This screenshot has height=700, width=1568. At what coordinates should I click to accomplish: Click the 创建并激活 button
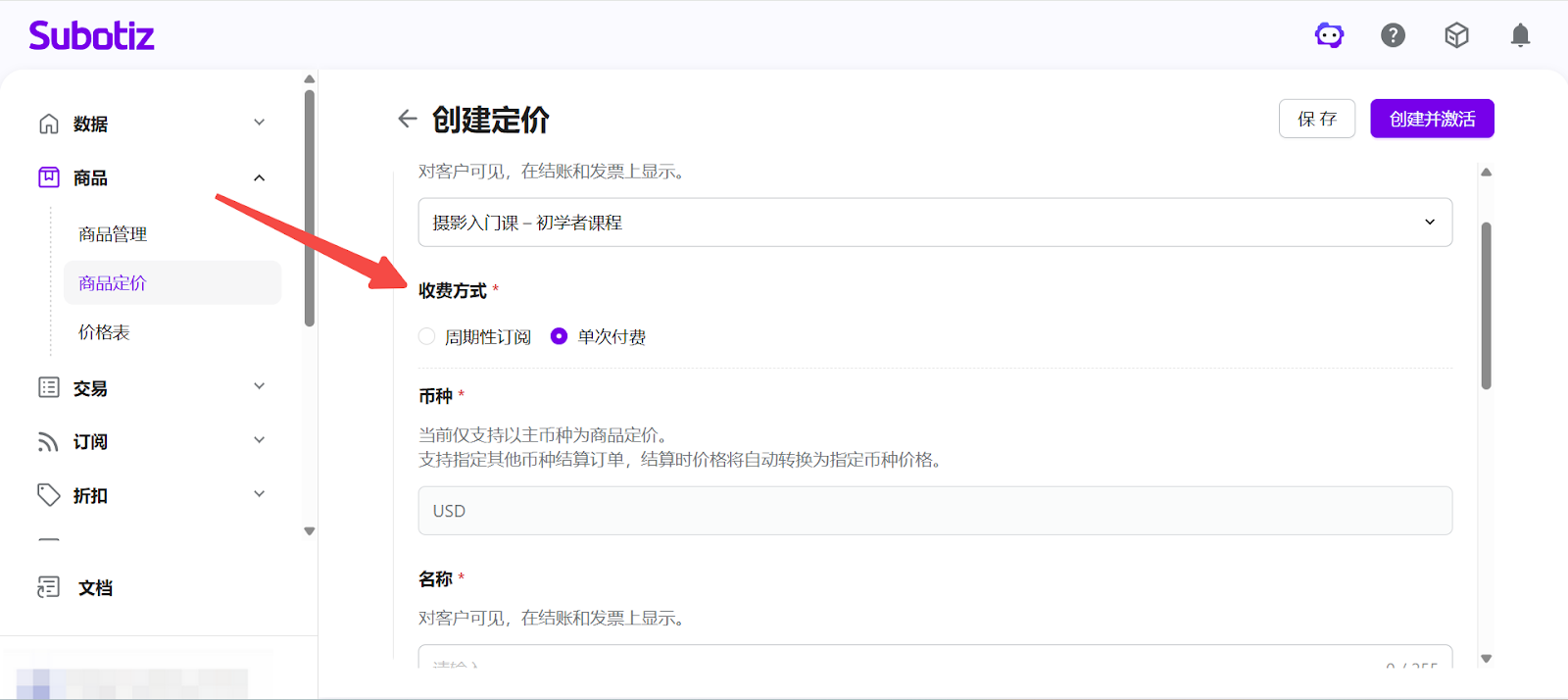1432,119
